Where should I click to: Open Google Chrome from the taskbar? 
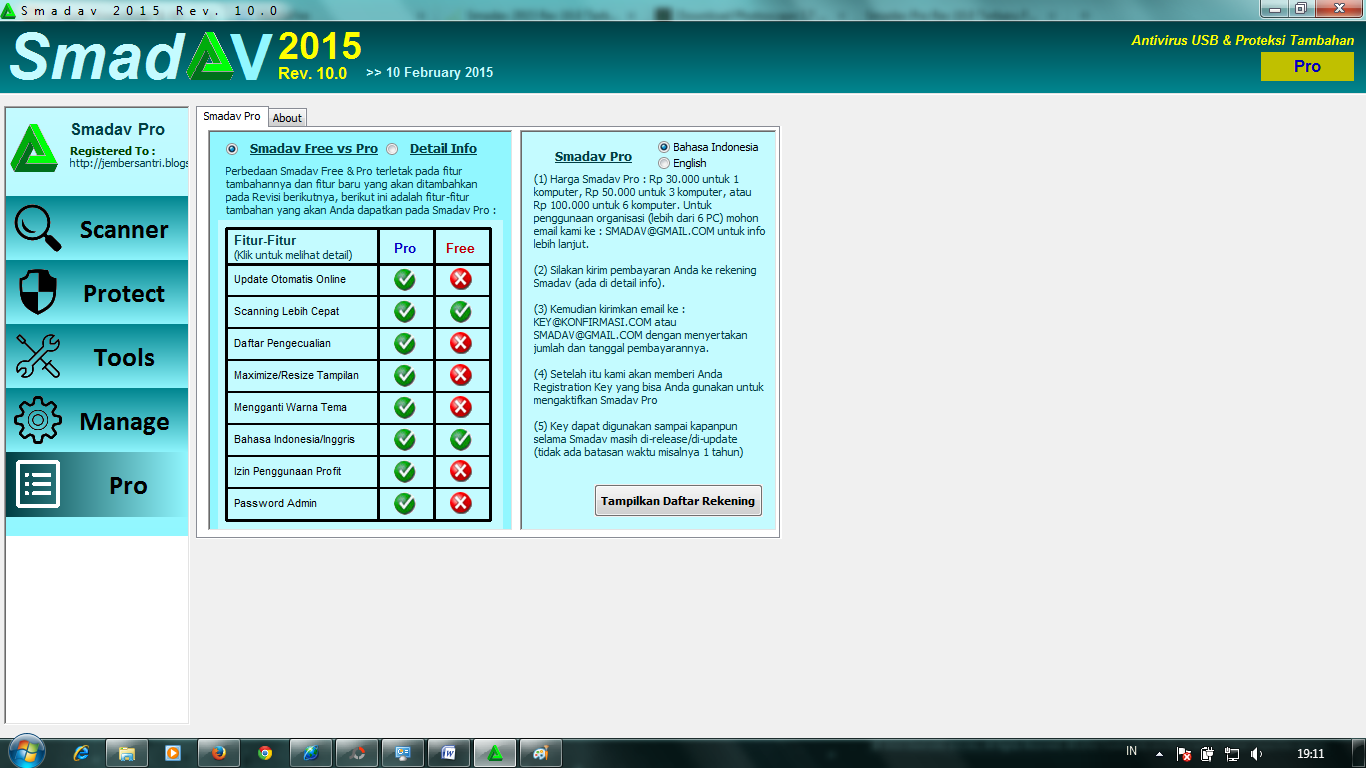tap(265, 753)
